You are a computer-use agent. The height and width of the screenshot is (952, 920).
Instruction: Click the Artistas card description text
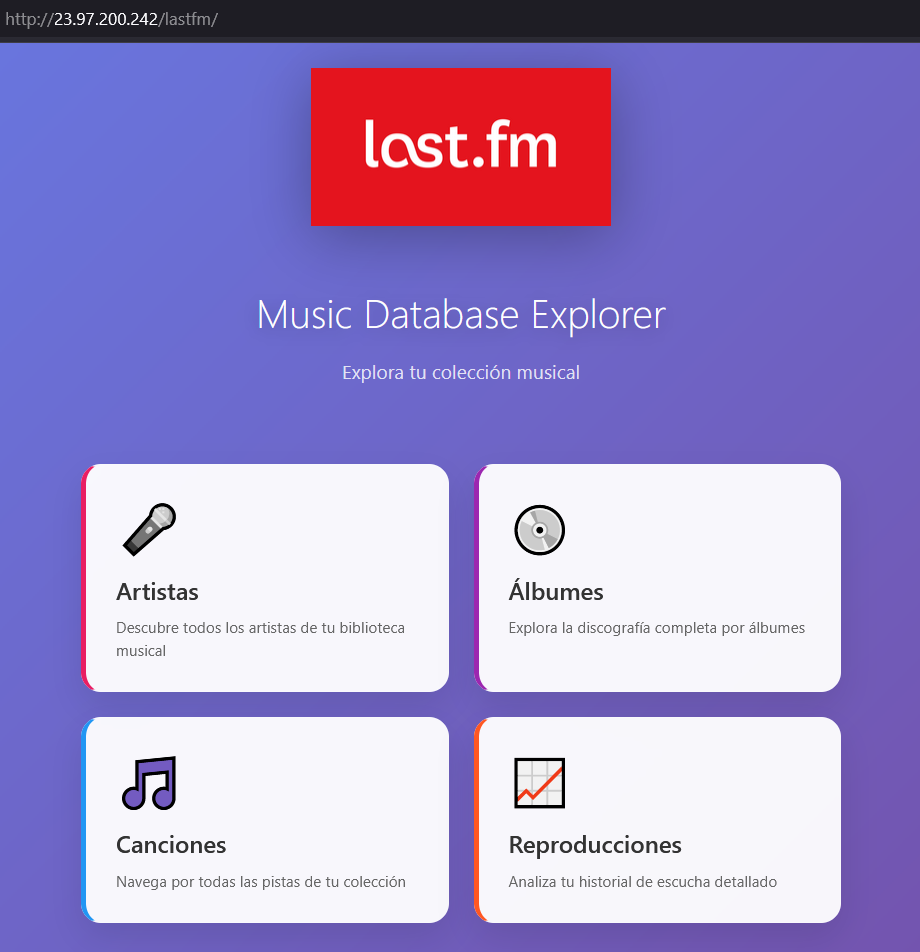click(x=260, y=639)
